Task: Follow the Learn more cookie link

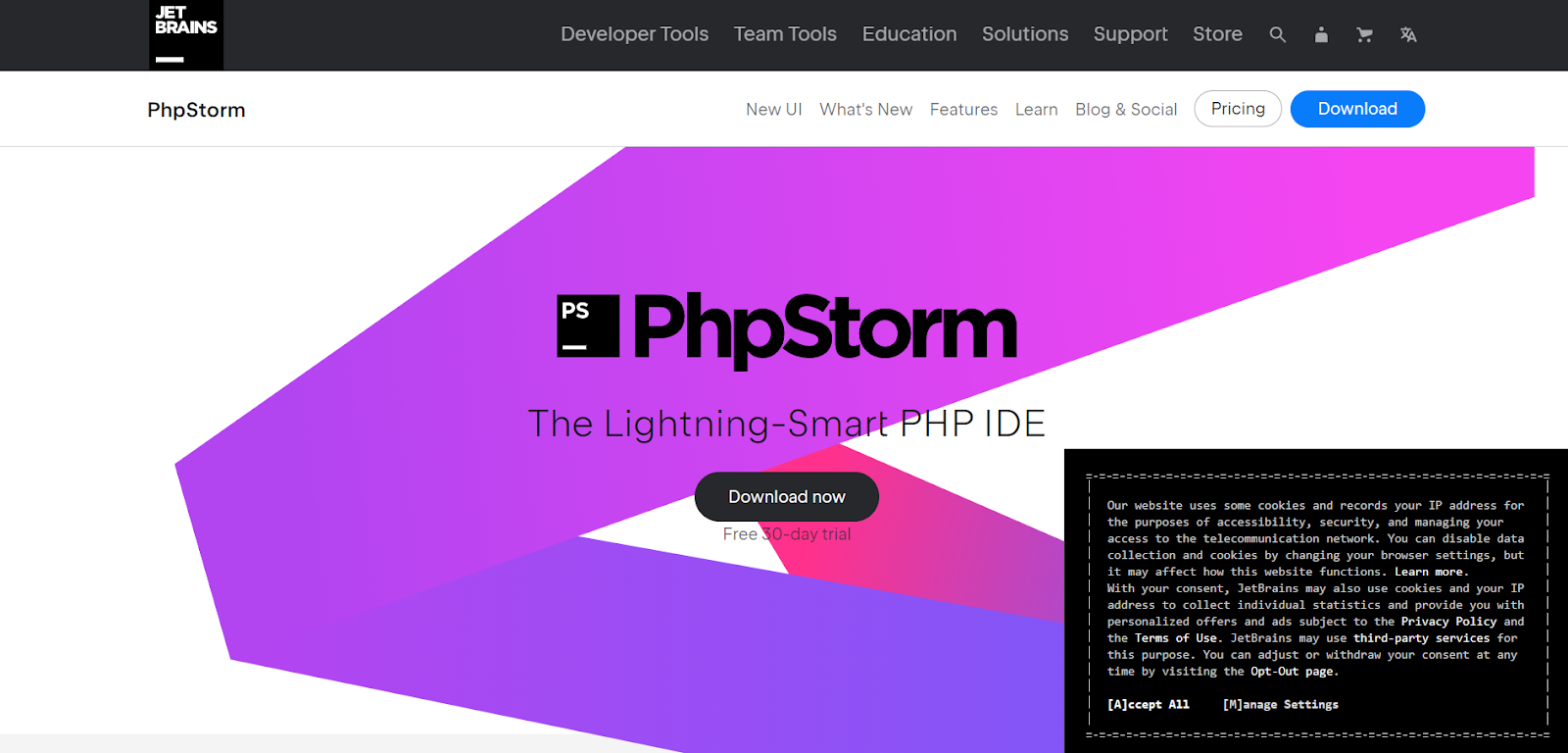Action: (x=1429, y=572)
